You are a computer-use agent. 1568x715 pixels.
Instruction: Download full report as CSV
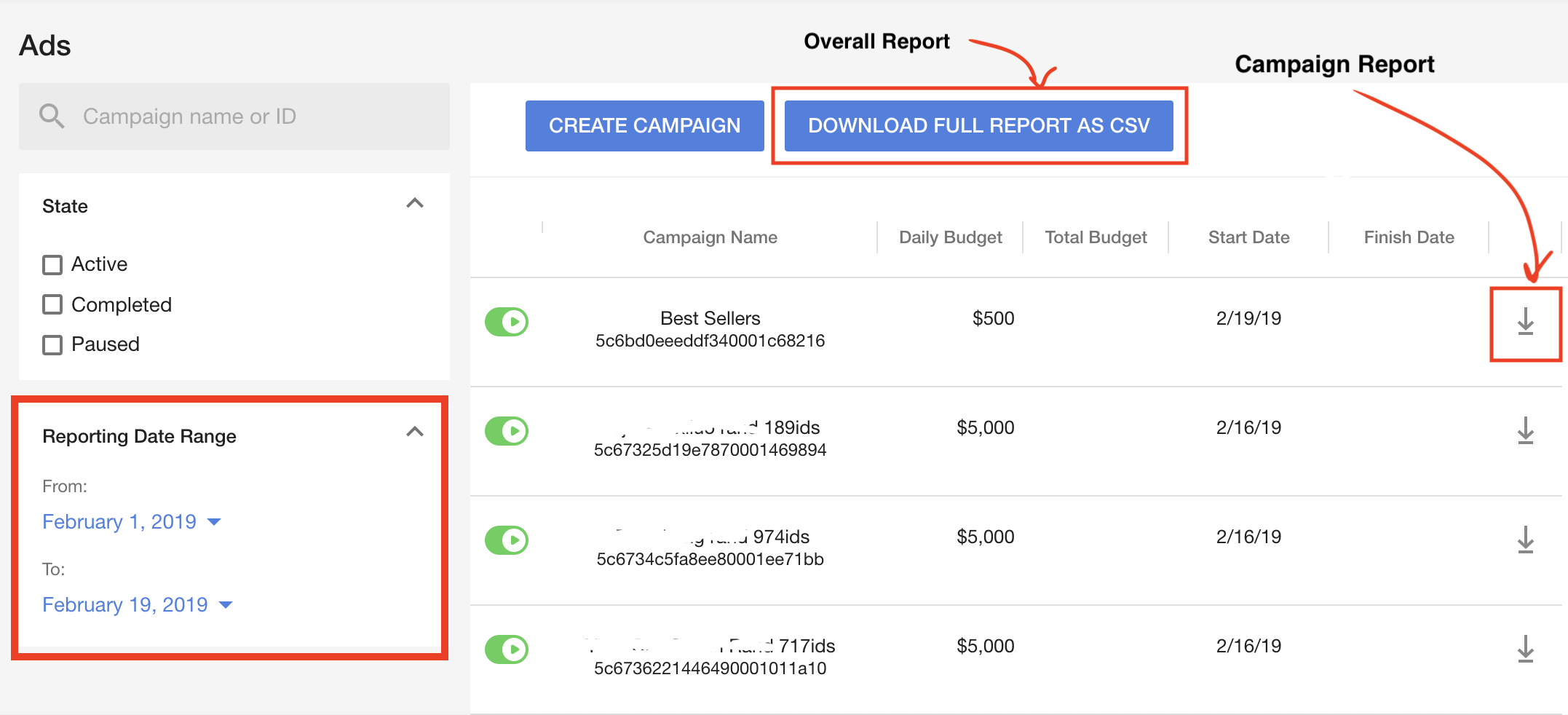point(978,126)
